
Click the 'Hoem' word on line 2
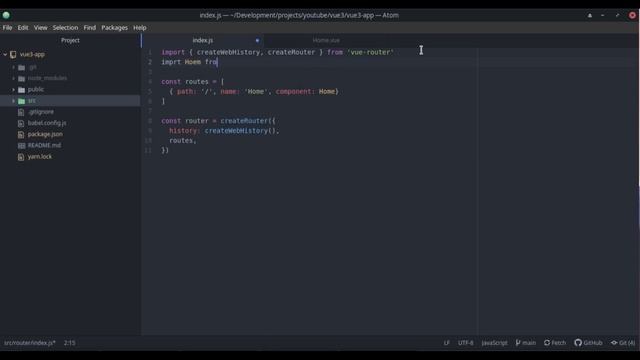pos(193,62)
